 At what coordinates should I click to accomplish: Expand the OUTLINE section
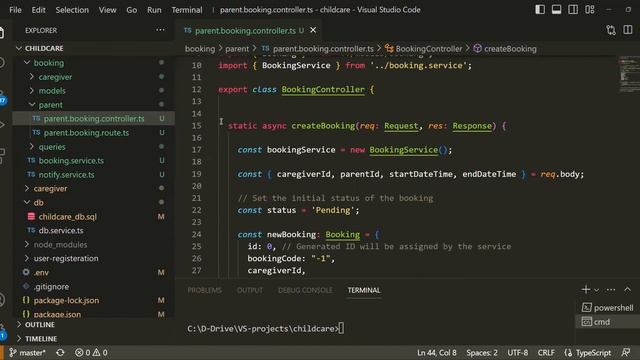pos(94,324)
